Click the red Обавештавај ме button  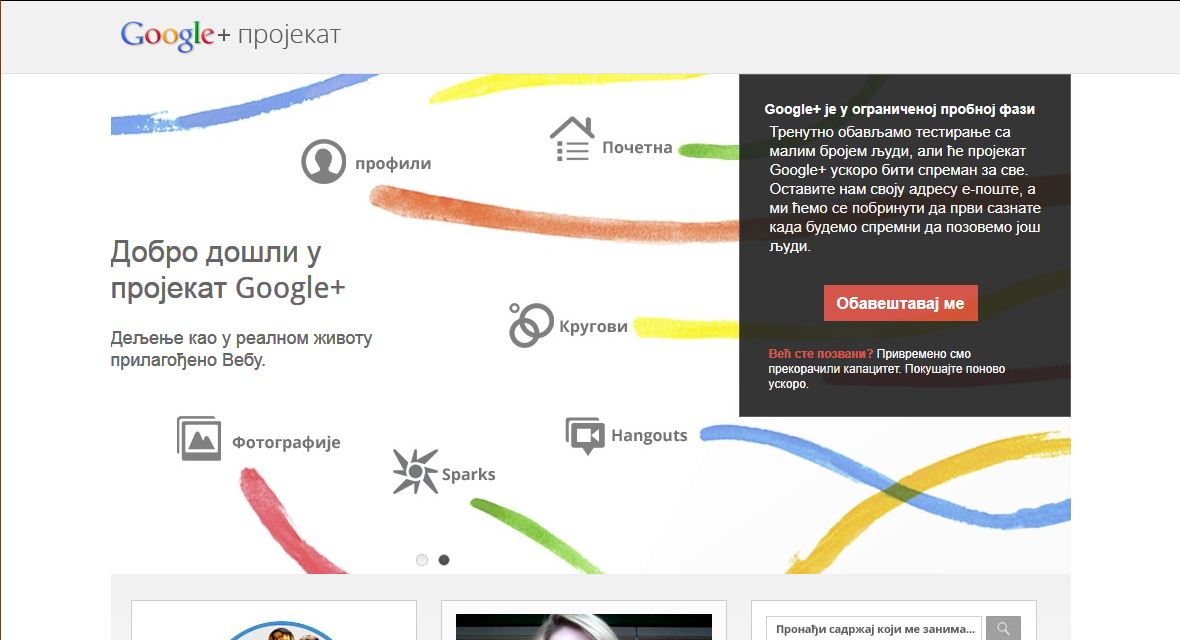pyautogui.click(x=901, y=303)
